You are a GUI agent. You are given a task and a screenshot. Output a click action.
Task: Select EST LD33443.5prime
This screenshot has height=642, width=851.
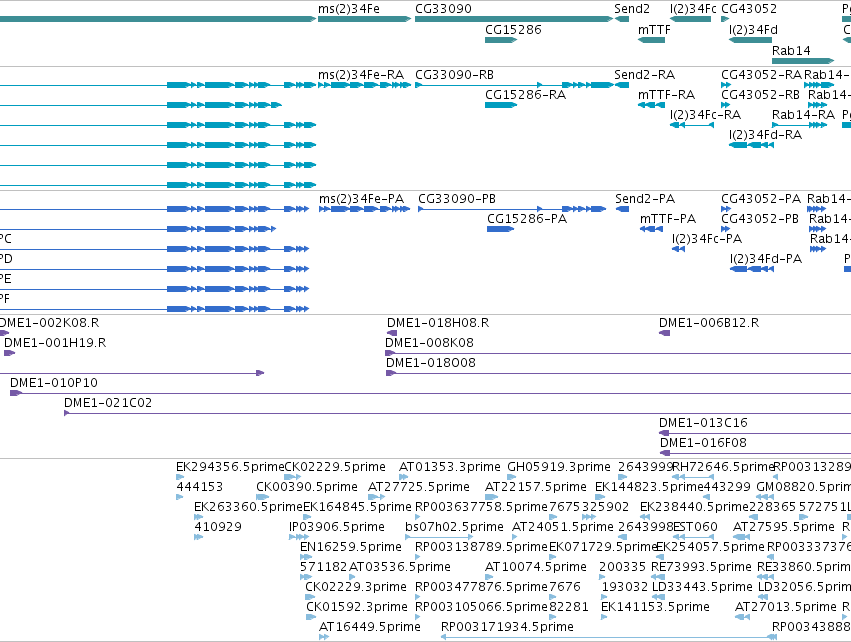657,597
